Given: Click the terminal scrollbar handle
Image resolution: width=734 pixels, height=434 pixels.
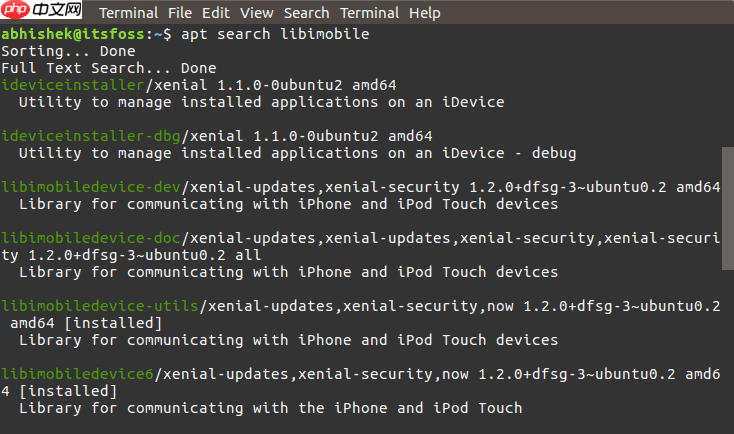Looking at the screenshot, I should (x=728, y=208).
